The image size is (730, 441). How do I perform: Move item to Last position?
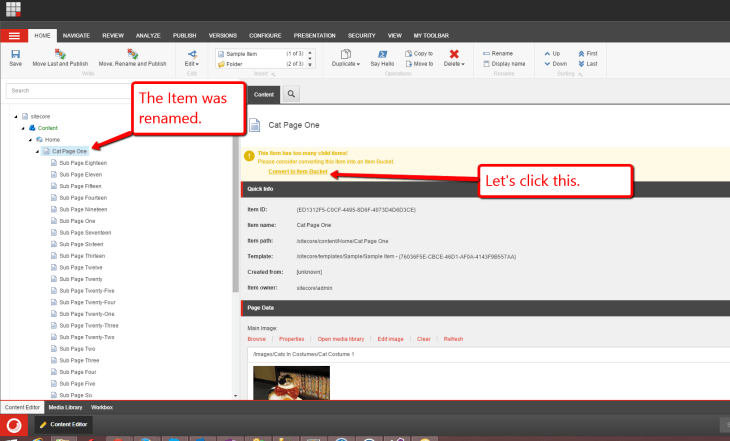(x=588, y=64)
